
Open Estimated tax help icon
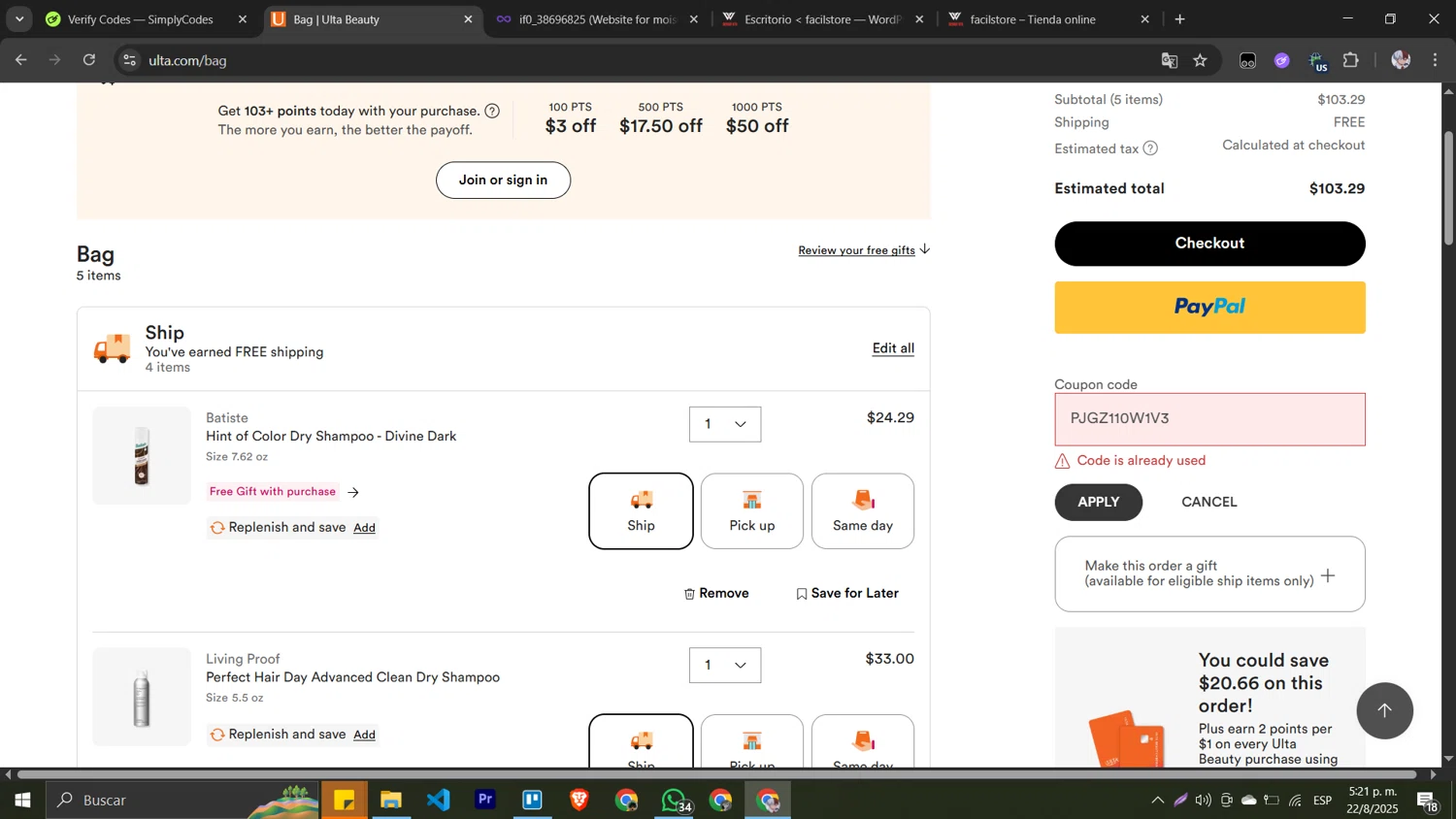[1150, 148]
